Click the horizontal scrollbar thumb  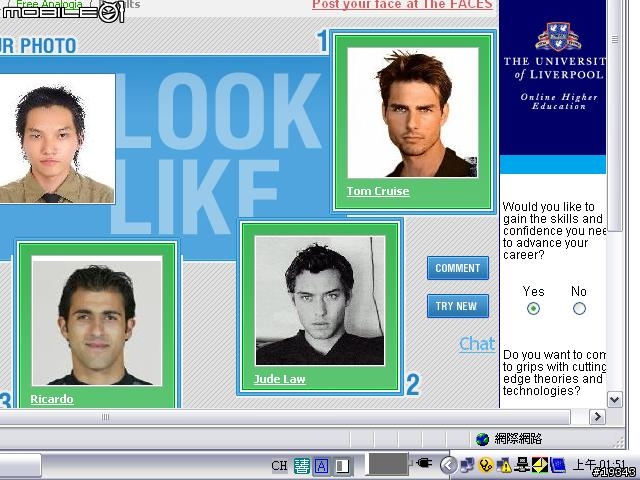(285, 417)
